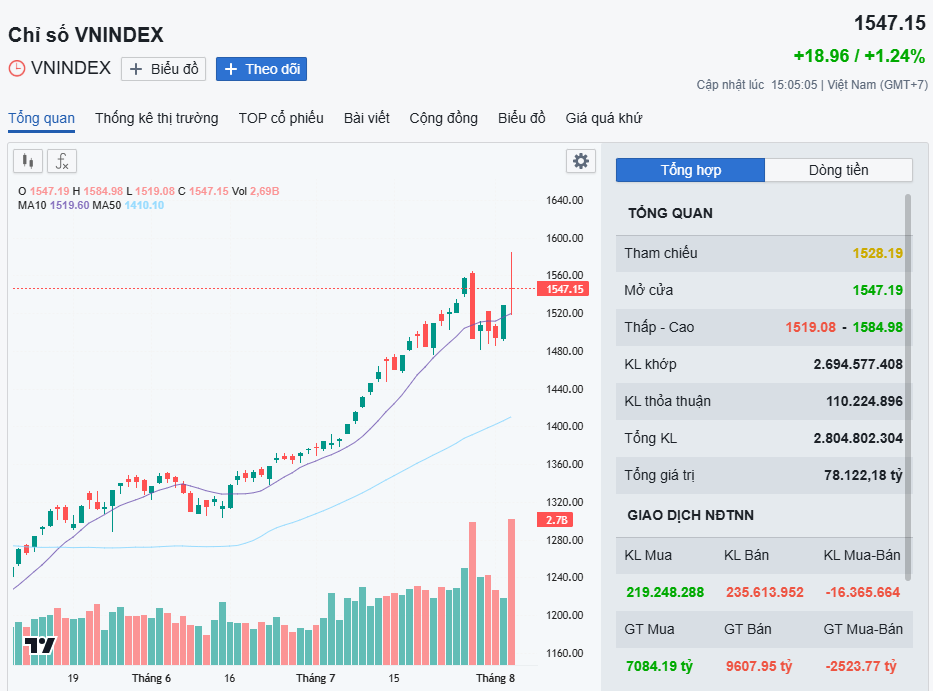
Task: Click net value -2523.77 tỷ
Action: [860, 666]
